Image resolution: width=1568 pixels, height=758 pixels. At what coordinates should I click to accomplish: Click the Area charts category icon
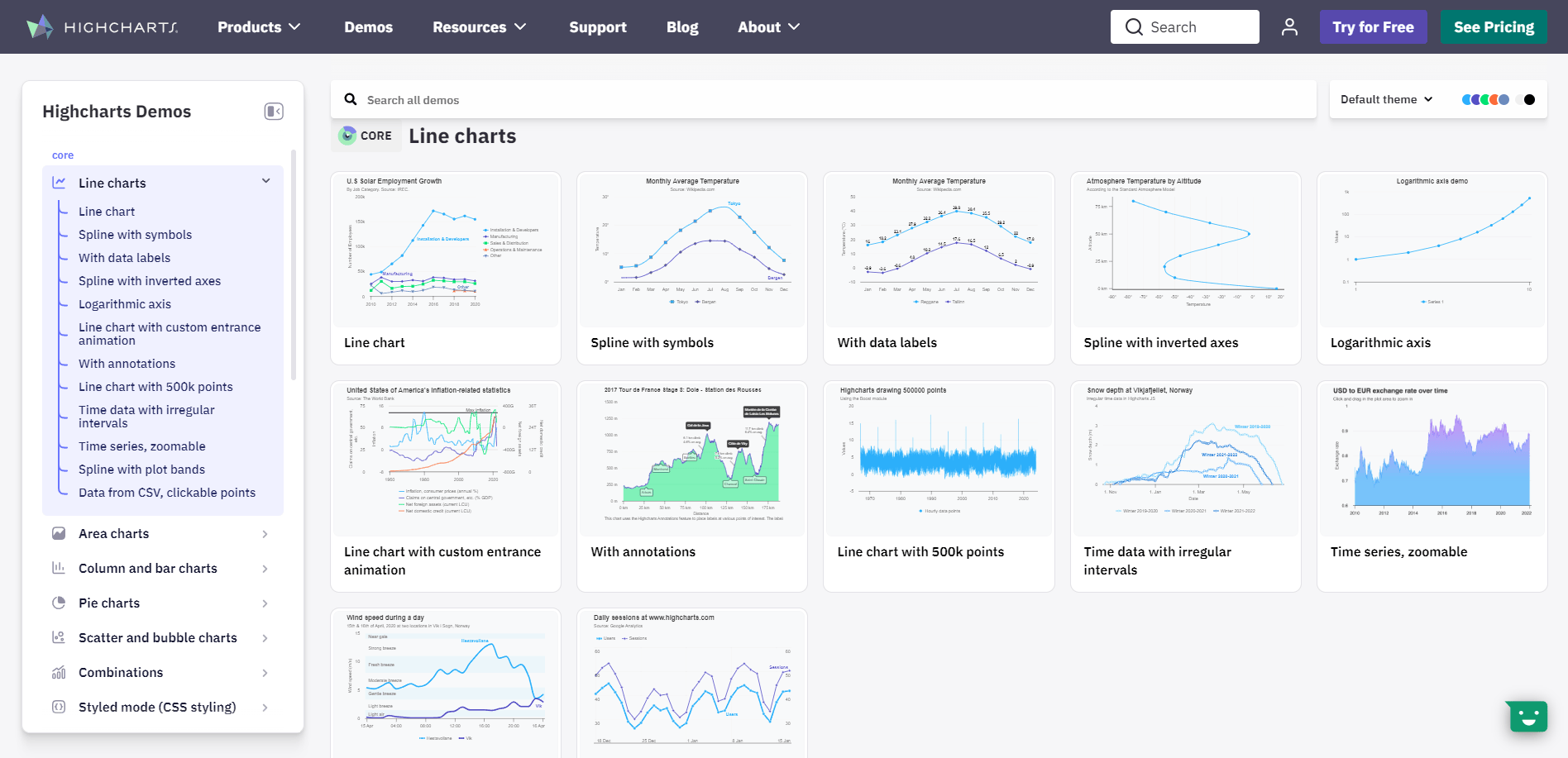click(x=59, y=534)
